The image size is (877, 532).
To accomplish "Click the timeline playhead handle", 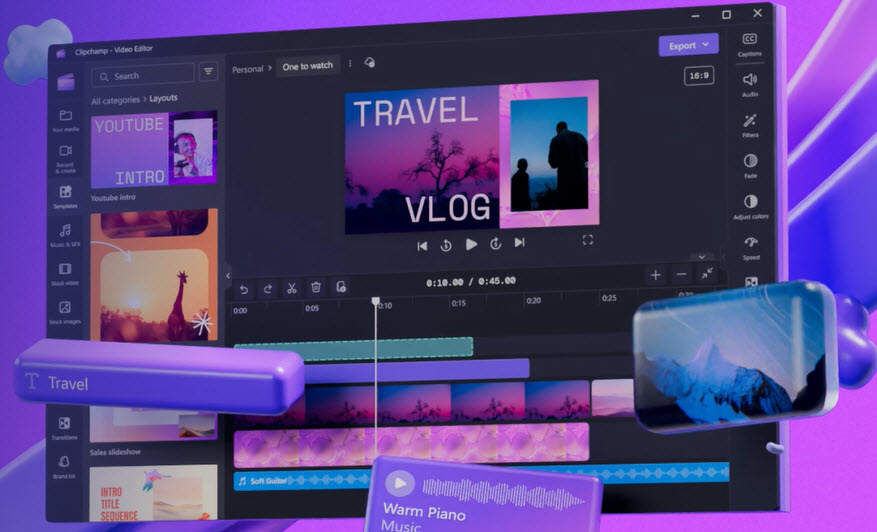I will click(376, 301).
